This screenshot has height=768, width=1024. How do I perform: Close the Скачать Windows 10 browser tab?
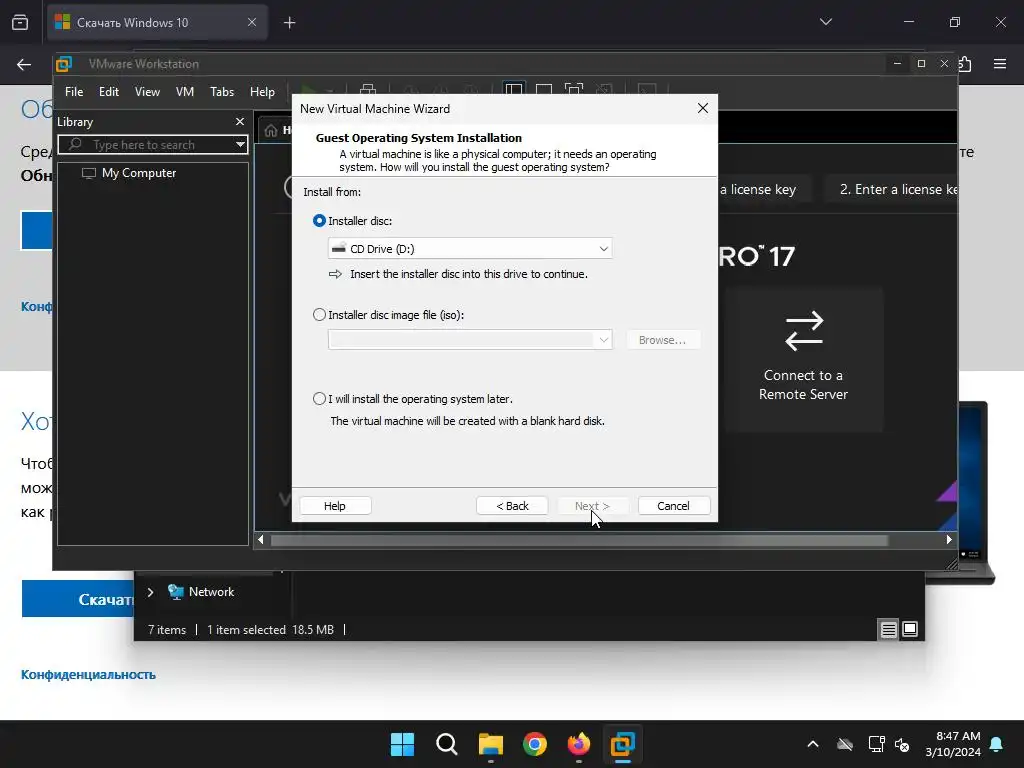[x=252, y=22]
